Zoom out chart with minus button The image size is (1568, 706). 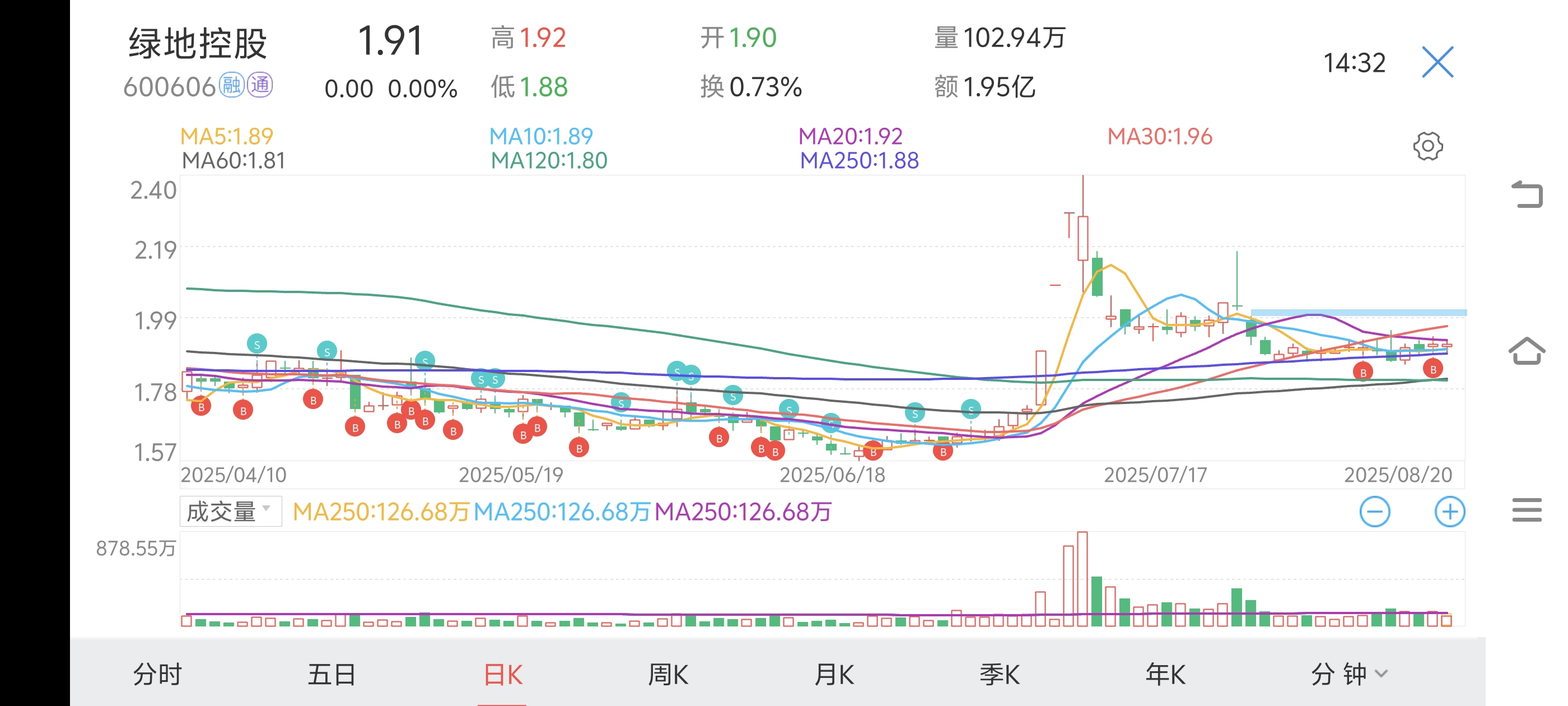point(1374,512)
